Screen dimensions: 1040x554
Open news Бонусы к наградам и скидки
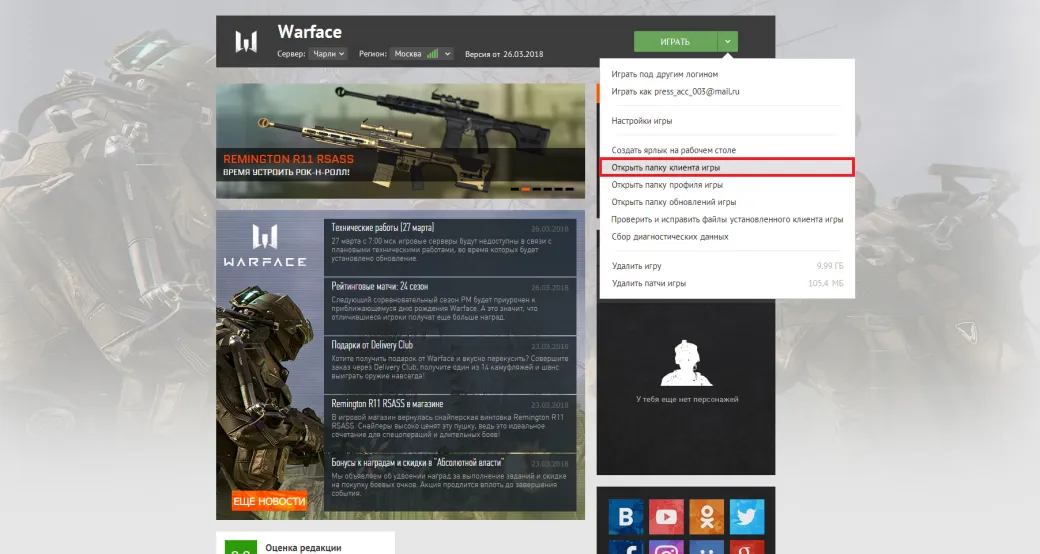[450, 482]
